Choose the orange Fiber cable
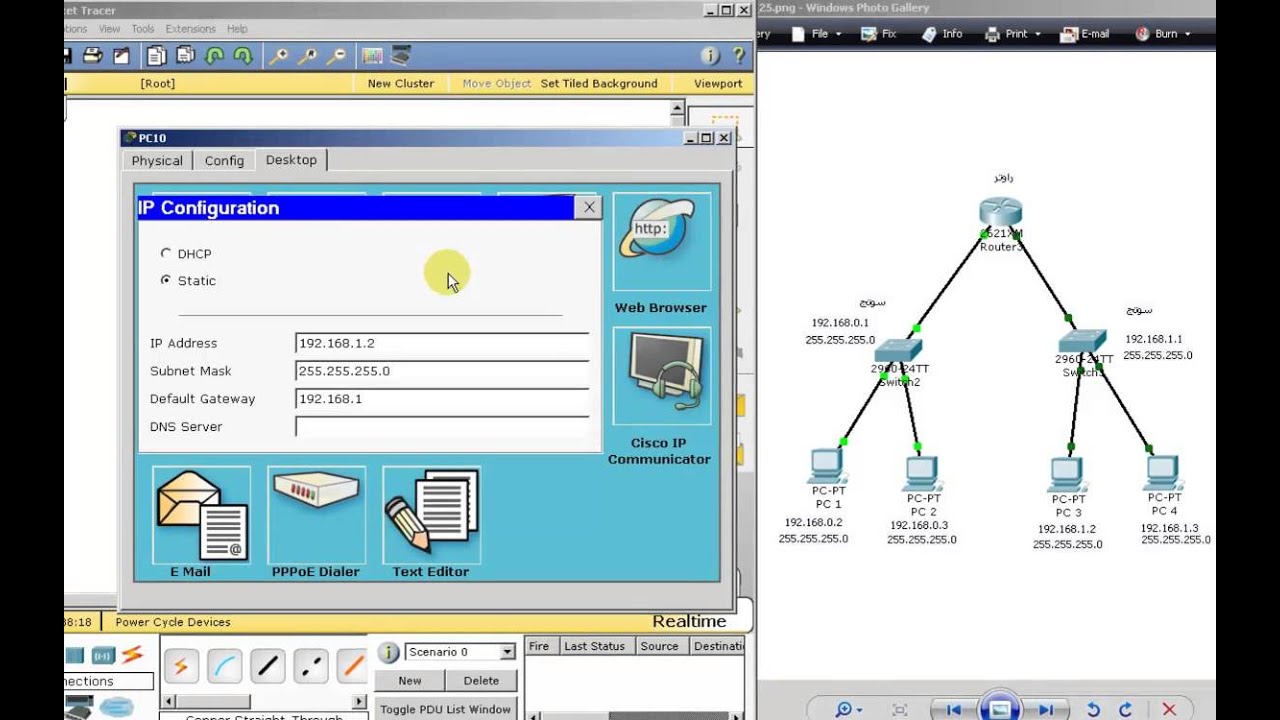Image resolution: width=1280 pixels, height=720 pixels. 351,665
